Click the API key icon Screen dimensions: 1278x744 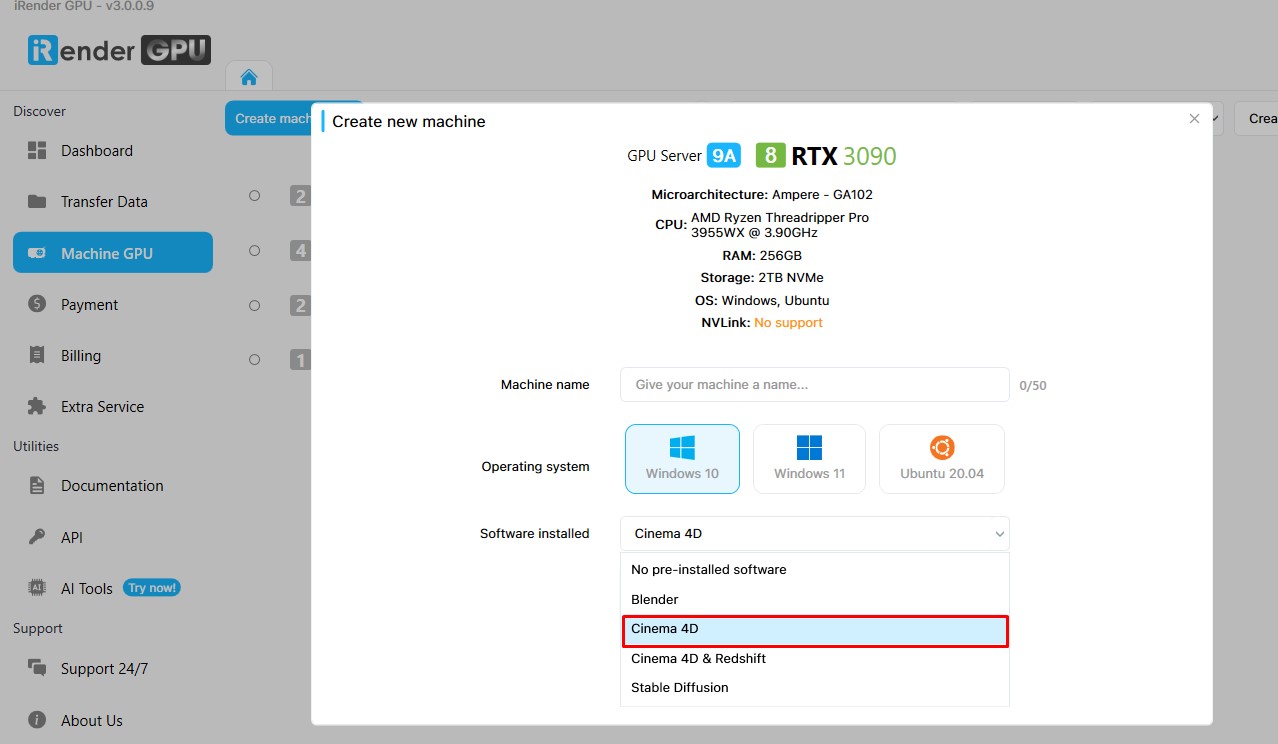pyautogui.click(x=37, y=537)
